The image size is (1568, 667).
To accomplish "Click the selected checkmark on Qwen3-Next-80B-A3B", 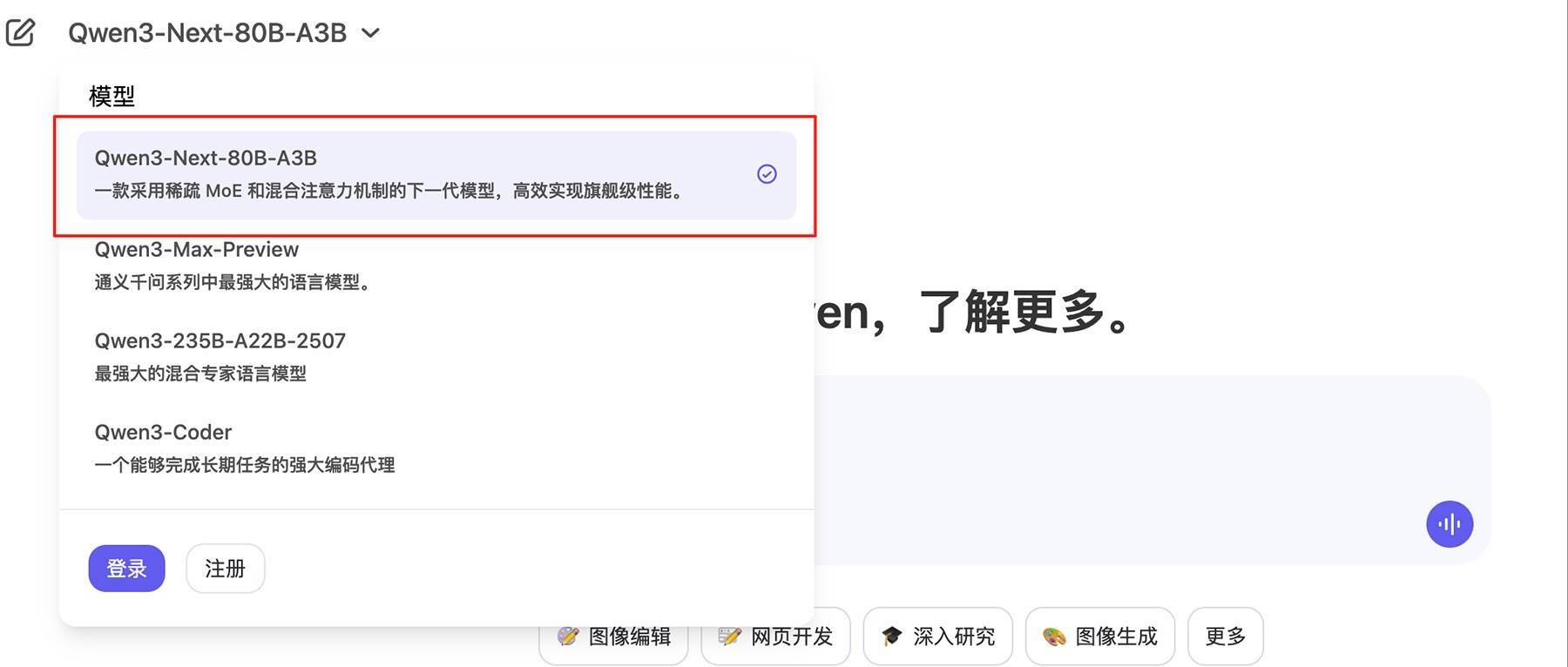I will (x=767, y=174).
